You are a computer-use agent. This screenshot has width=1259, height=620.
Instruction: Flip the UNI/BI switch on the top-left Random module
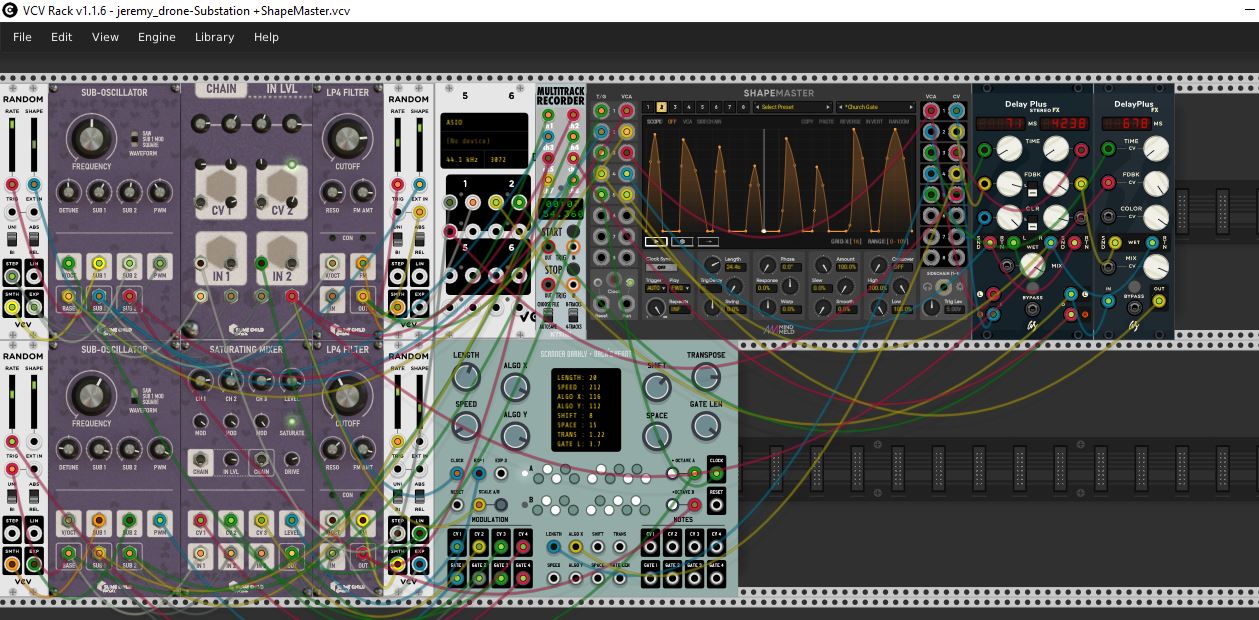coord(14,242)
